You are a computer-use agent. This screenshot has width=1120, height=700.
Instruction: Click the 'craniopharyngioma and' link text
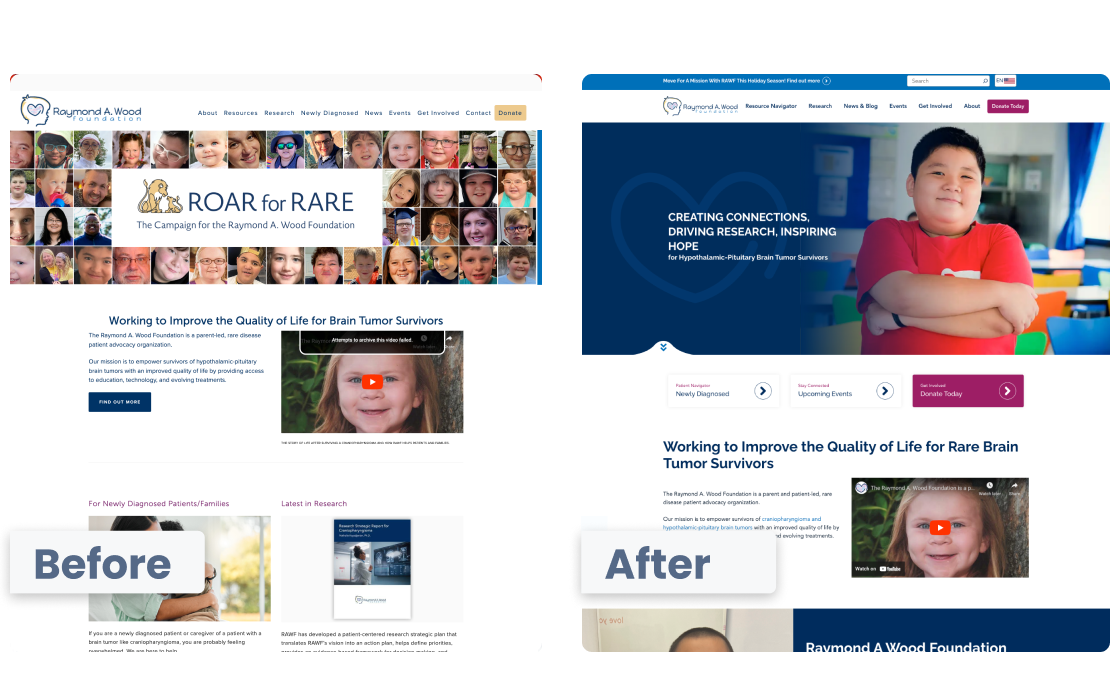pyautogui.click(x=791, y=519)
